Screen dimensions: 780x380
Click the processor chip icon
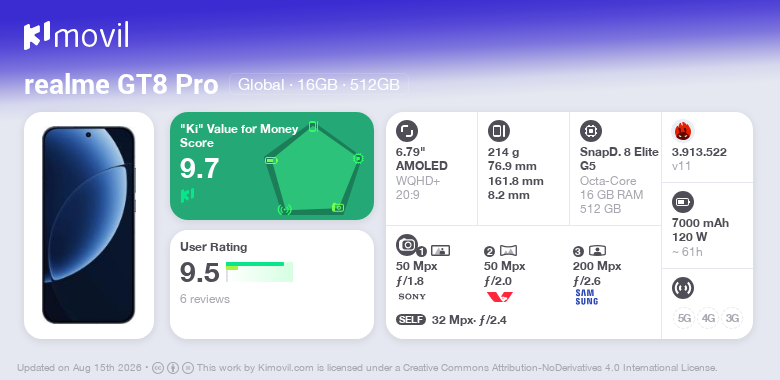(591, 131)
